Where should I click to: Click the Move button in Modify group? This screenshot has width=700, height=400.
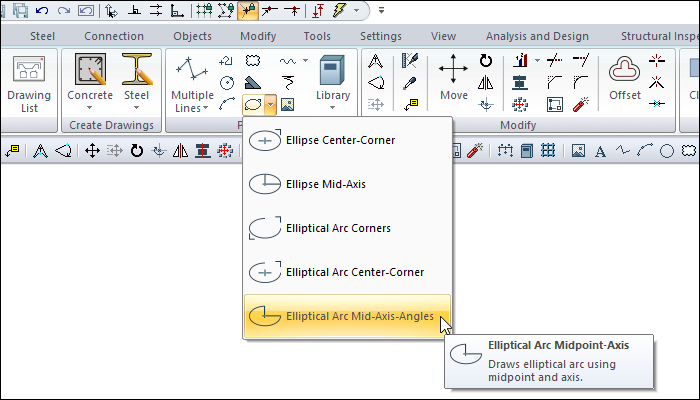[454, 77]
